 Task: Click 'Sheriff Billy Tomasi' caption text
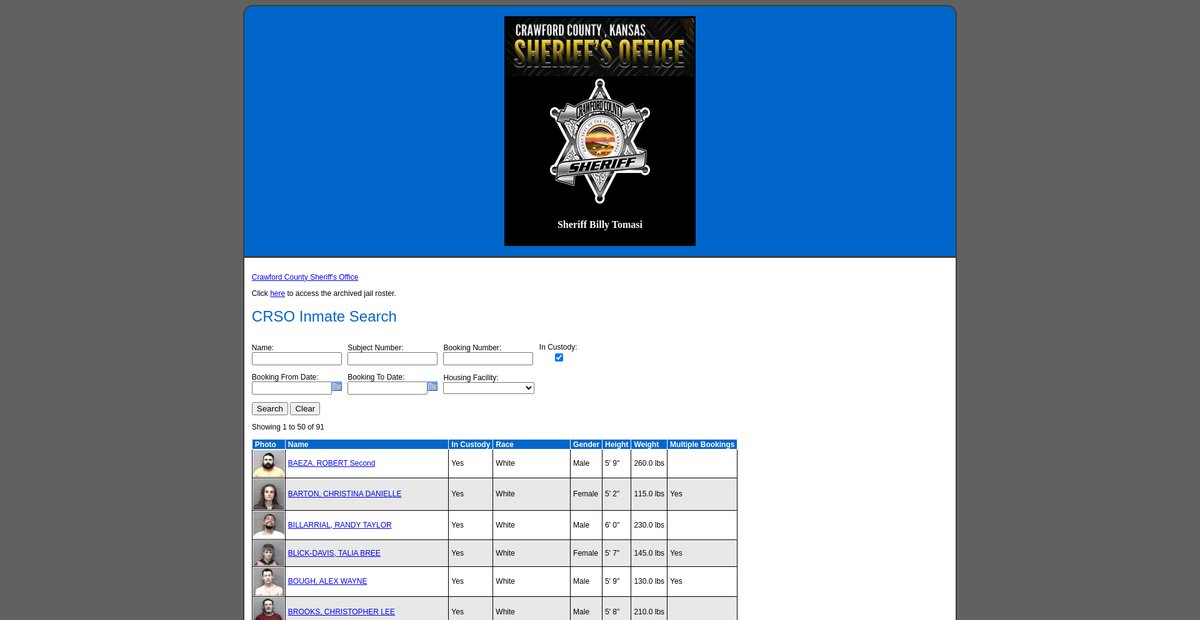[600, 225]
